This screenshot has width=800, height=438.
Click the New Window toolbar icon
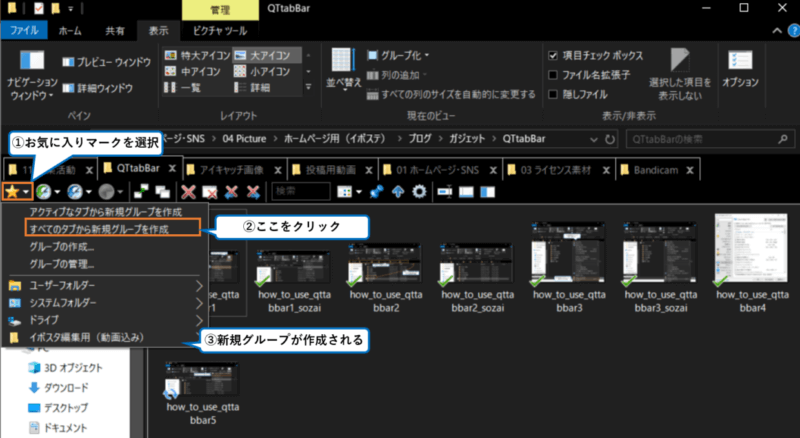pyautogui.click(x=141, y=192)
